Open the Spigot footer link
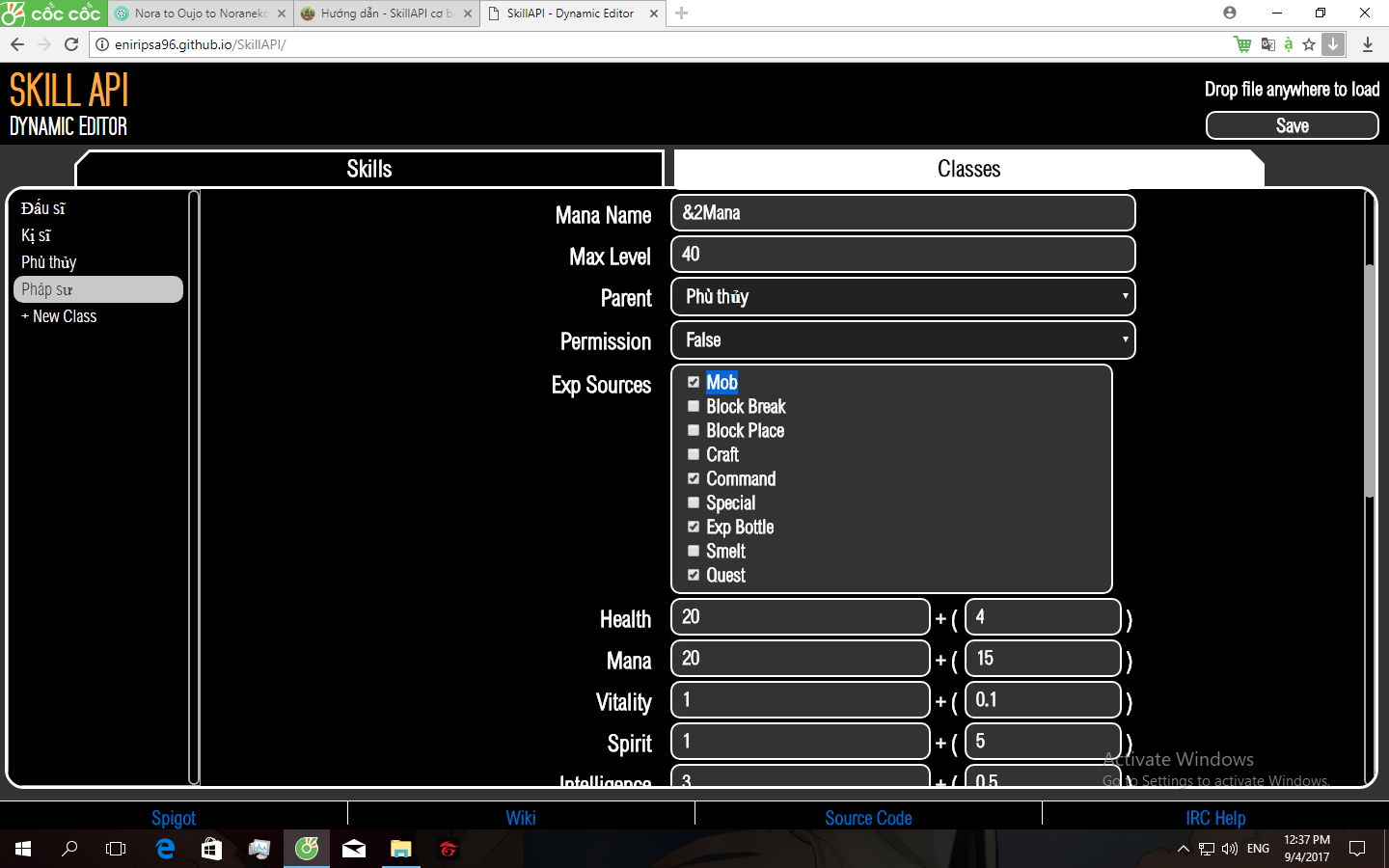The width and height of the screenshot is (1389, 868). pyautogui.click(x=174, y=818)
